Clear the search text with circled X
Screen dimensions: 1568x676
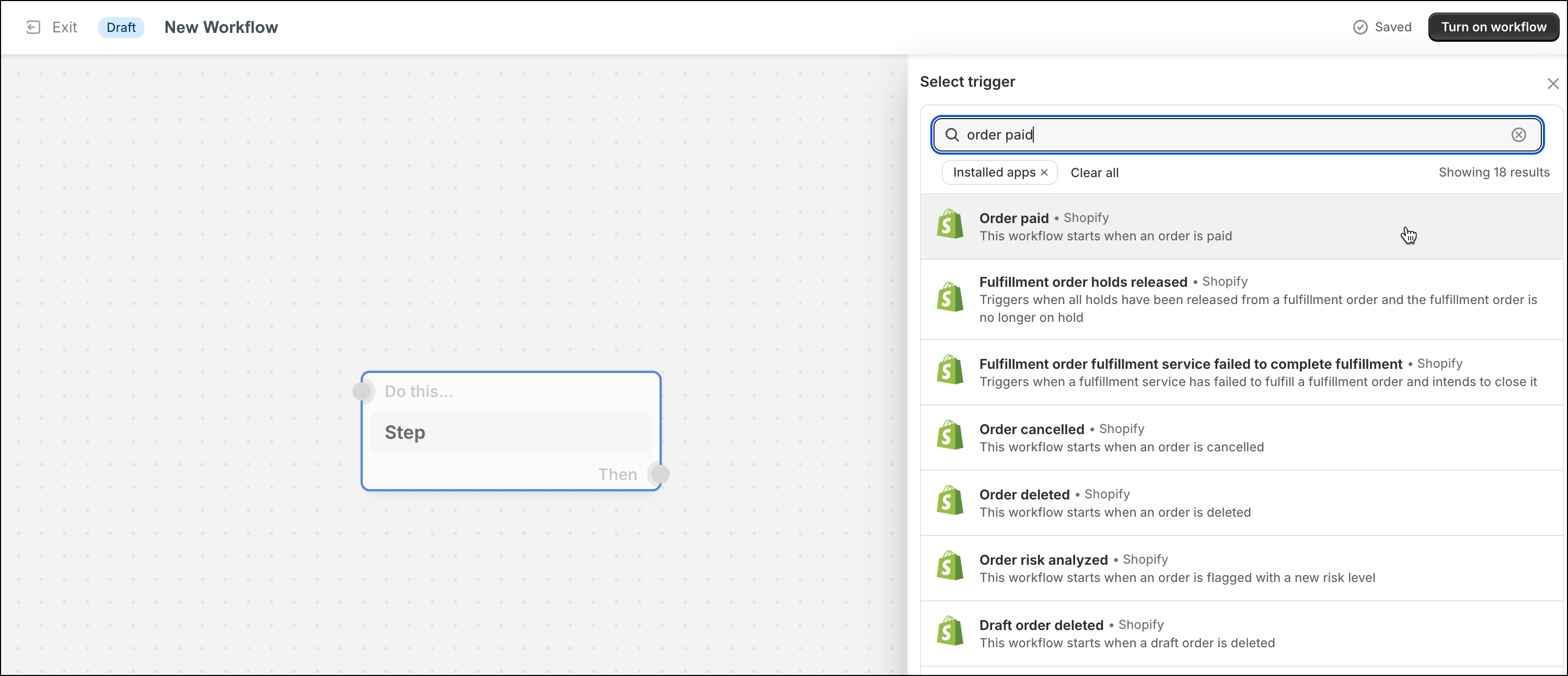[1519, 134]
